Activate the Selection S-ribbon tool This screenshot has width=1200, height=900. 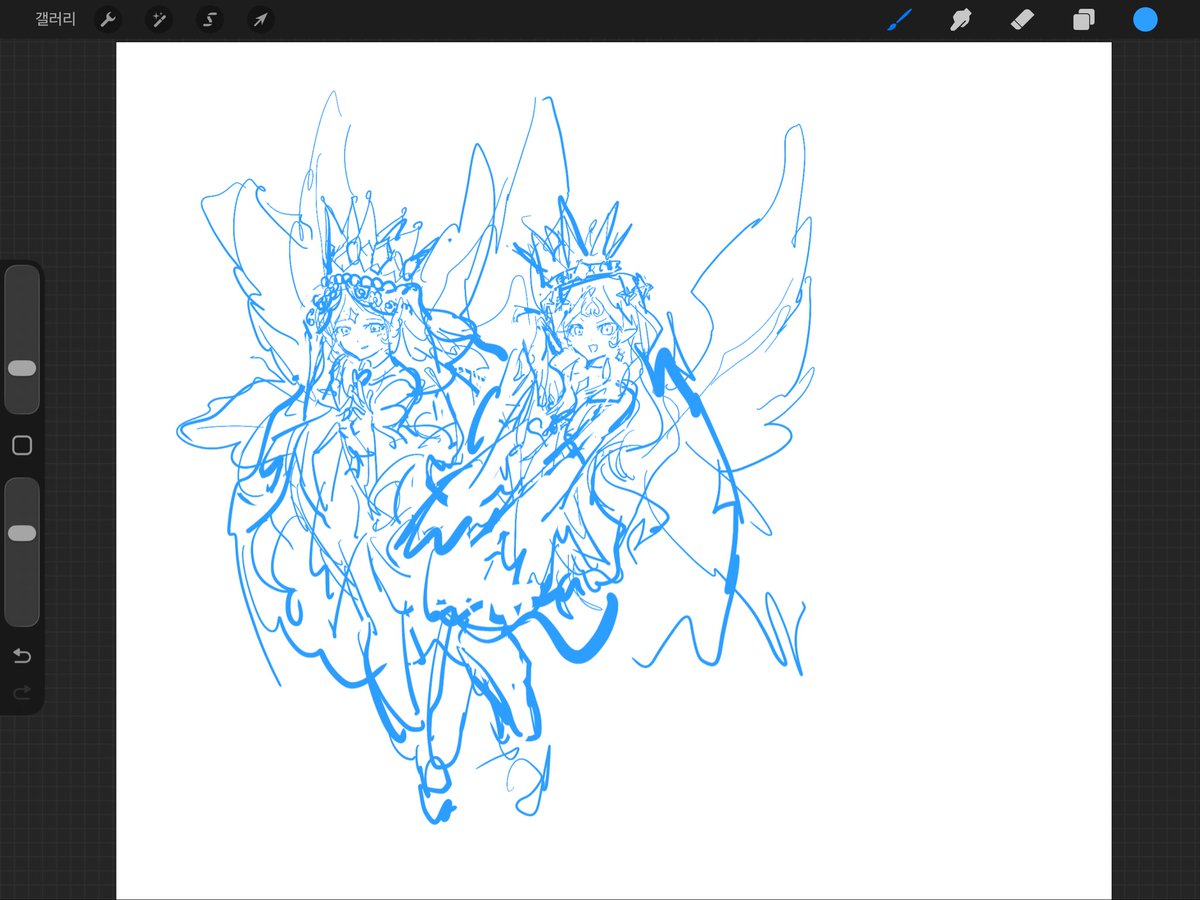pos(209,19)
